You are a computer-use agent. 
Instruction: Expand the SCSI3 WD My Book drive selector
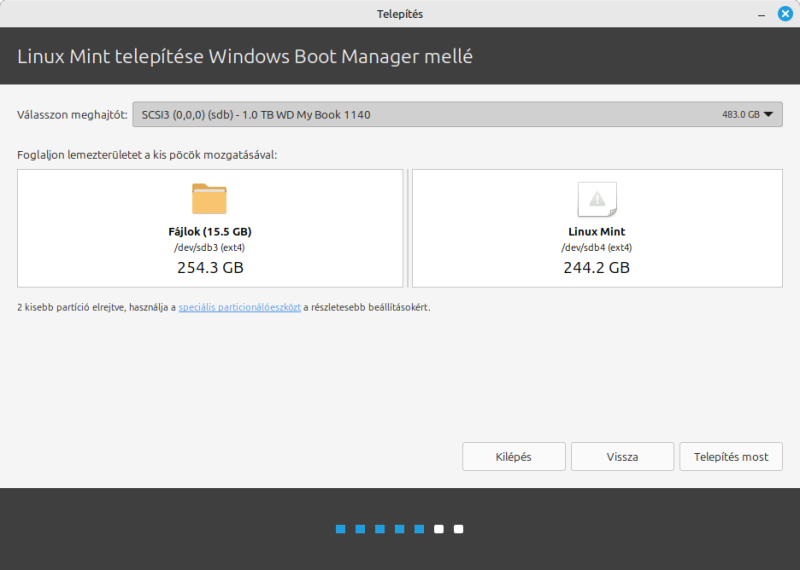click(x=457, y=114)
